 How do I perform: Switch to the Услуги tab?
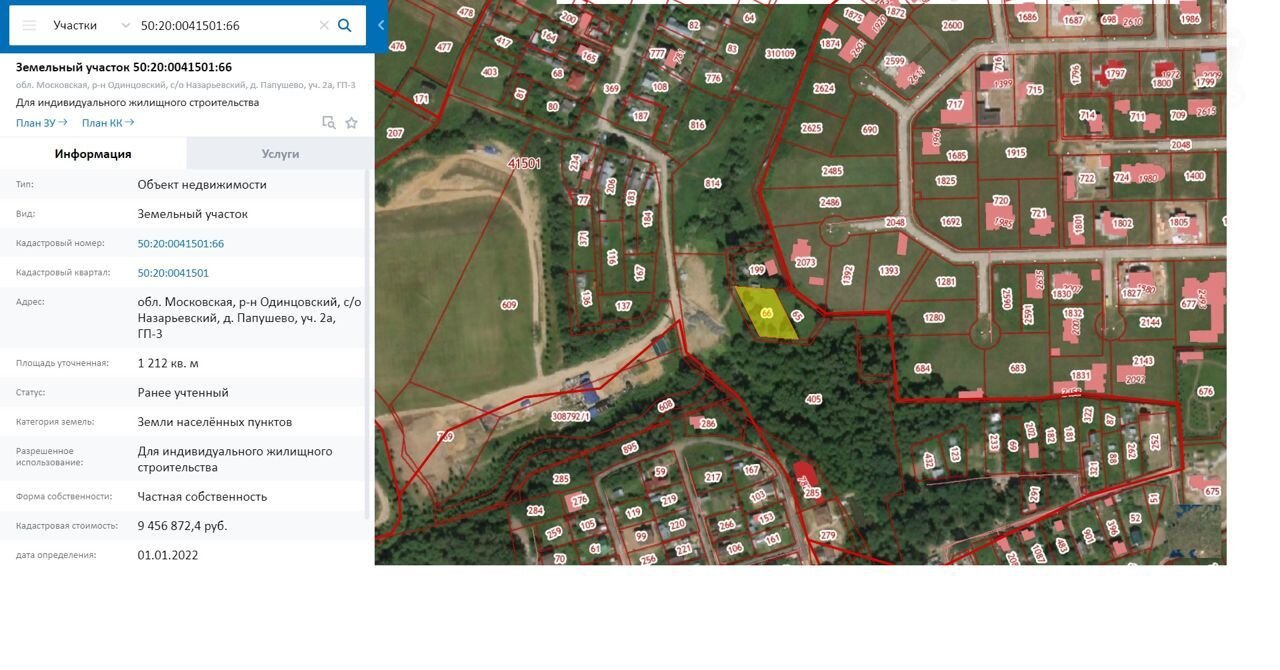pyautogui.click(x=280, y=154)
